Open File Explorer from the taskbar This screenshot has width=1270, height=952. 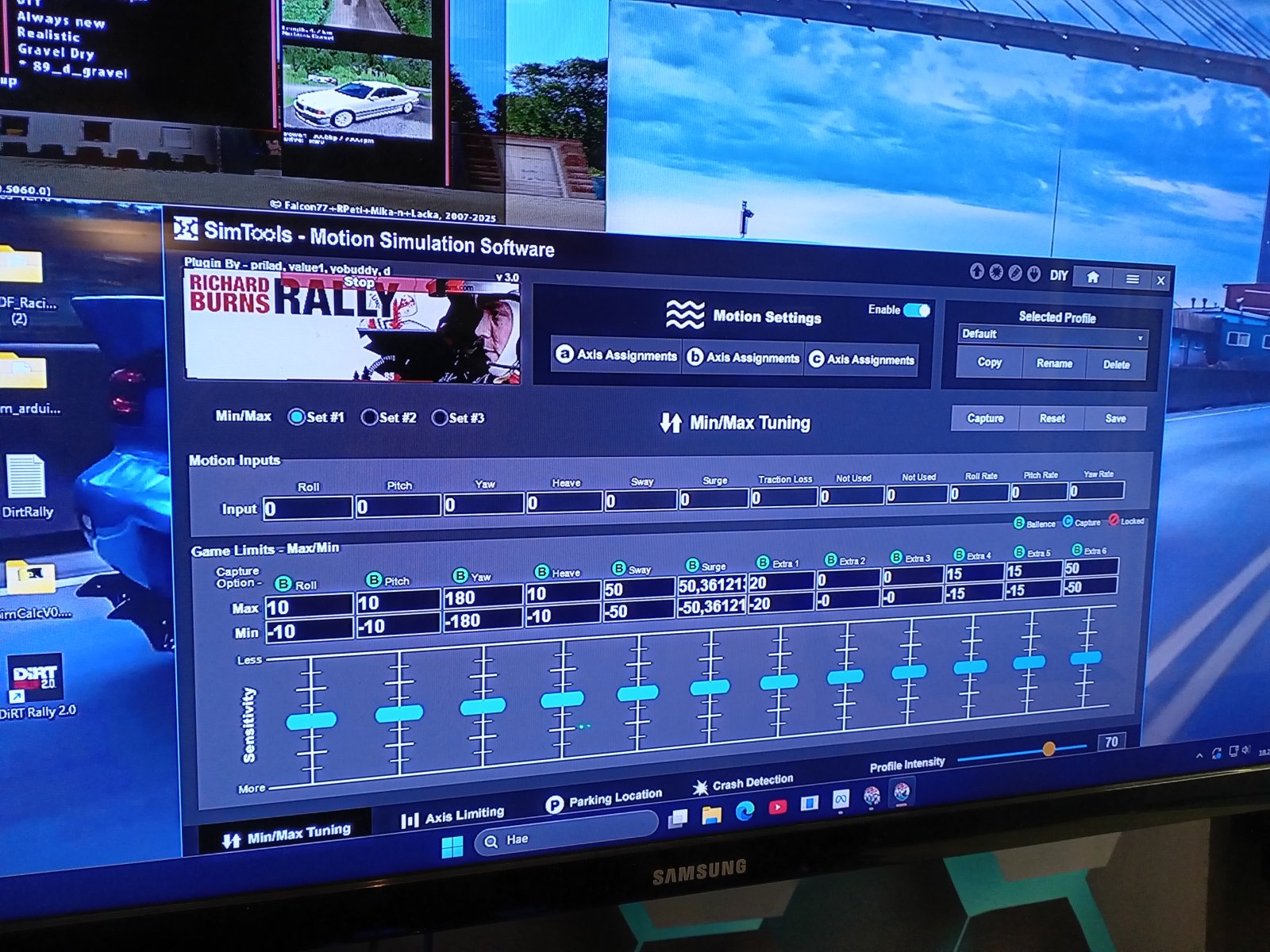(x=711, y=815)
